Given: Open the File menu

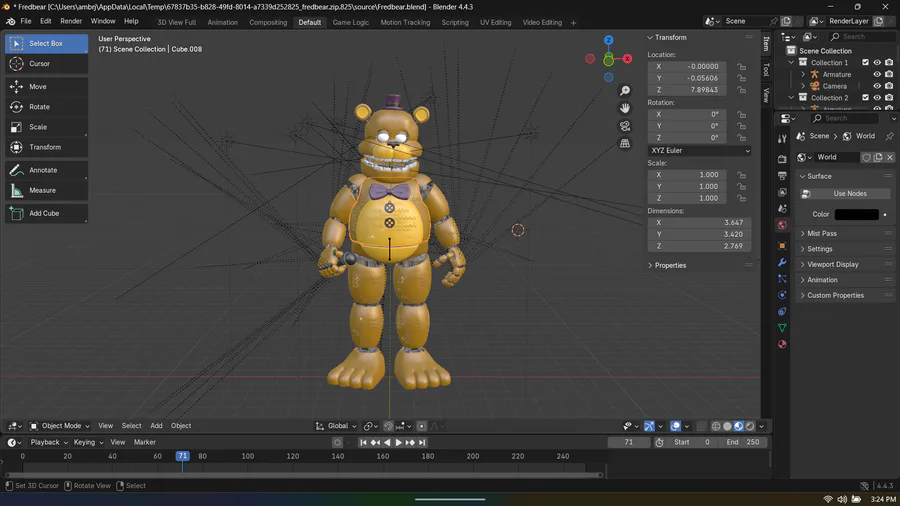Looking at the screenshot, I should [x=26, y=21].
